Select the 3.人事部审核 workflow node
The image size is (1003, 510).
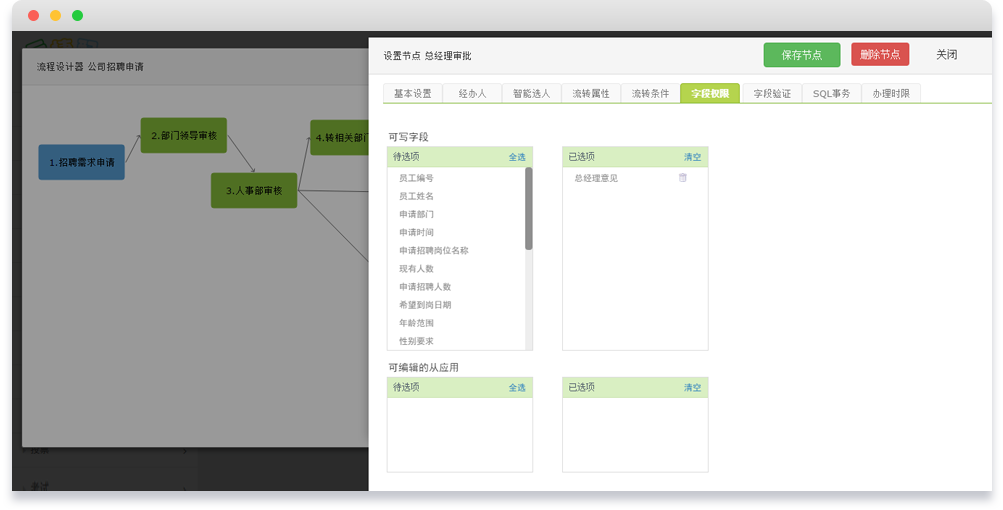tap(254, 190)
